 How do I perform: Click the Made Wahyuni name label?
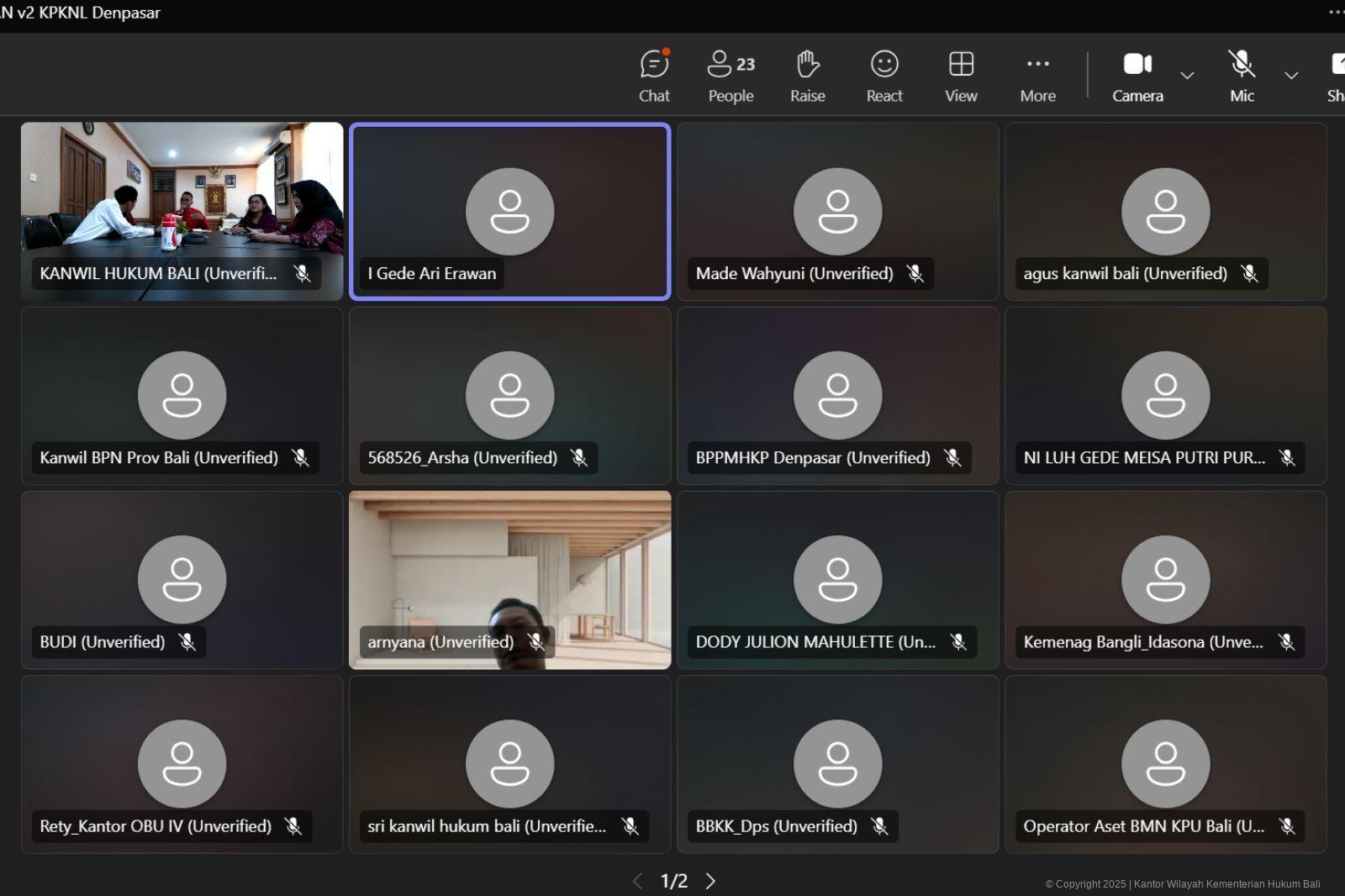(794, 274)
